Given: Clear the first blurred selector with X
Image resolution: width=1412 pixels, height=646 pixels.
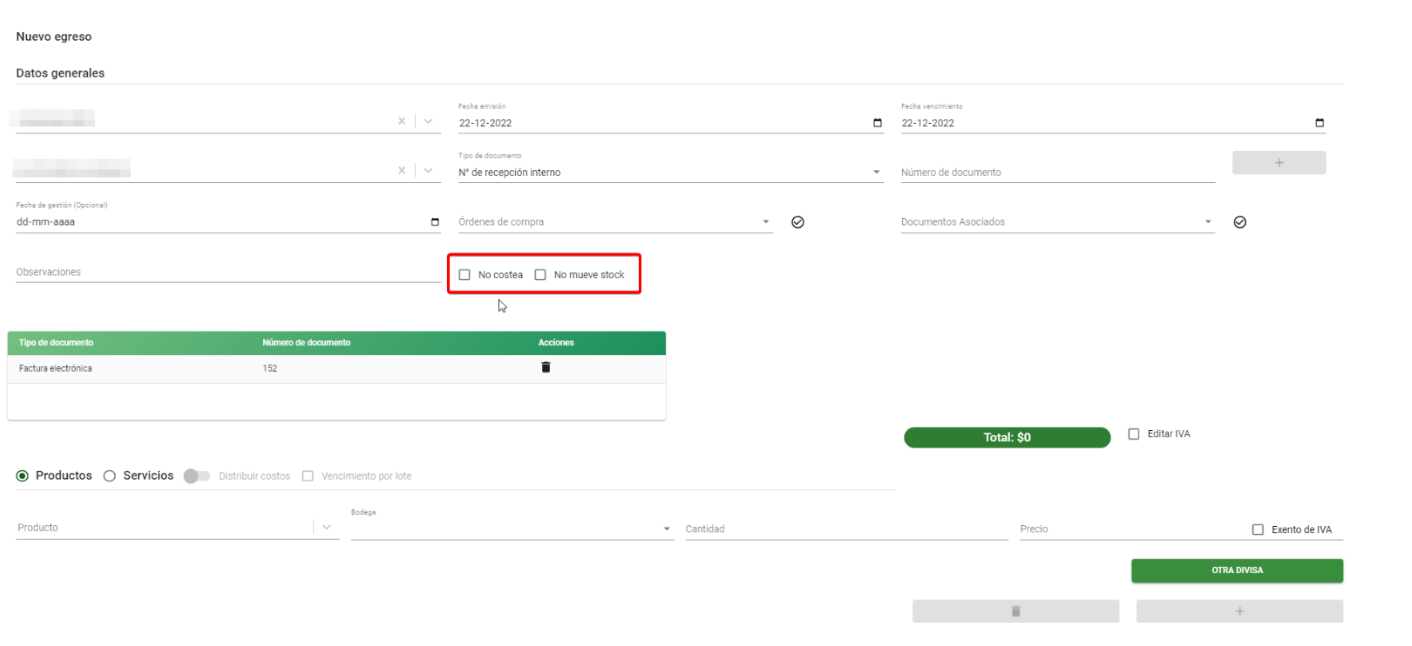Looking at the screenshot, I should pos(402,121).
